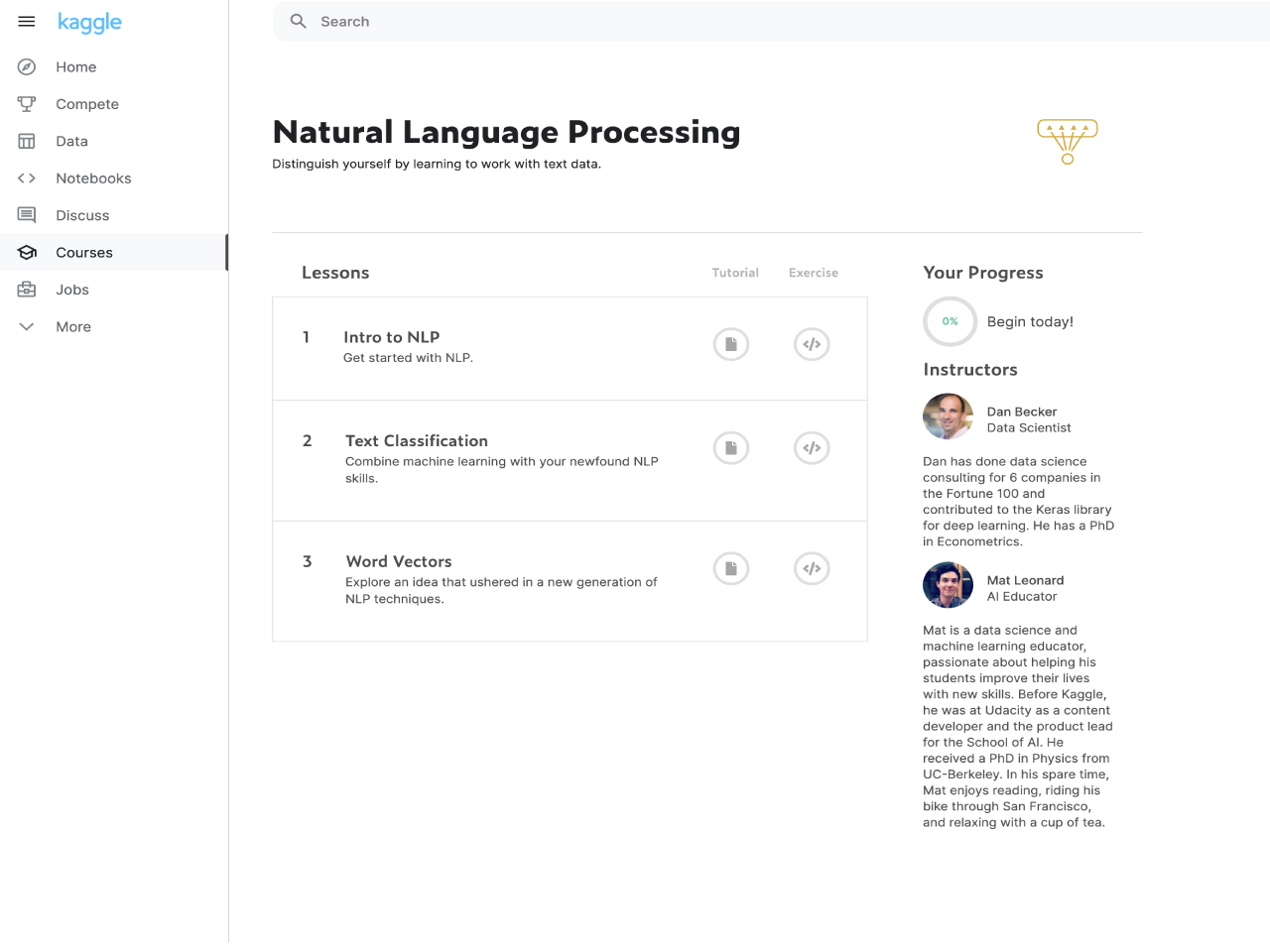
Task: Open the Text Classification exercise icon
Action: (x=812, y=448)
